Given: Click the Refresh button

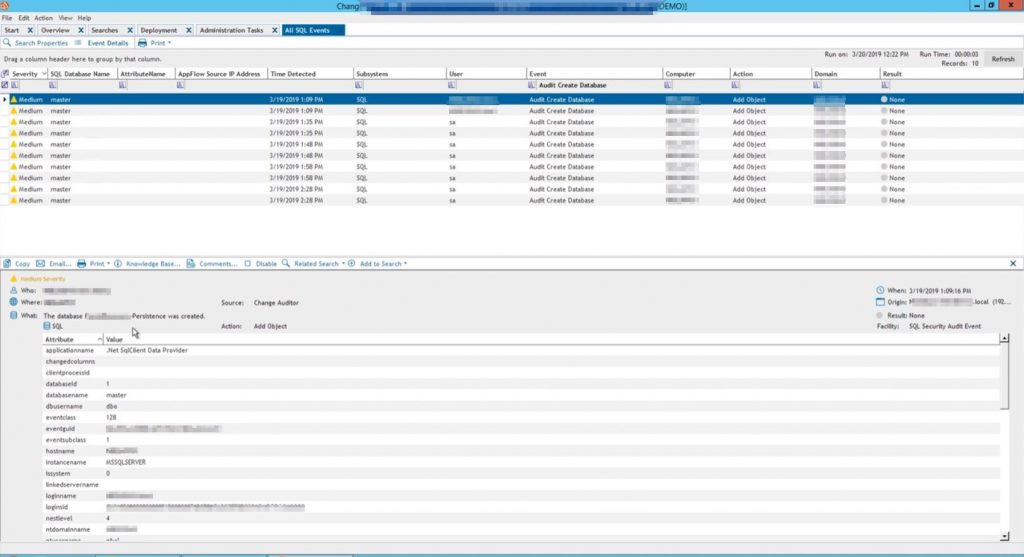Looking at the screenshot, I should [1002, 59].
